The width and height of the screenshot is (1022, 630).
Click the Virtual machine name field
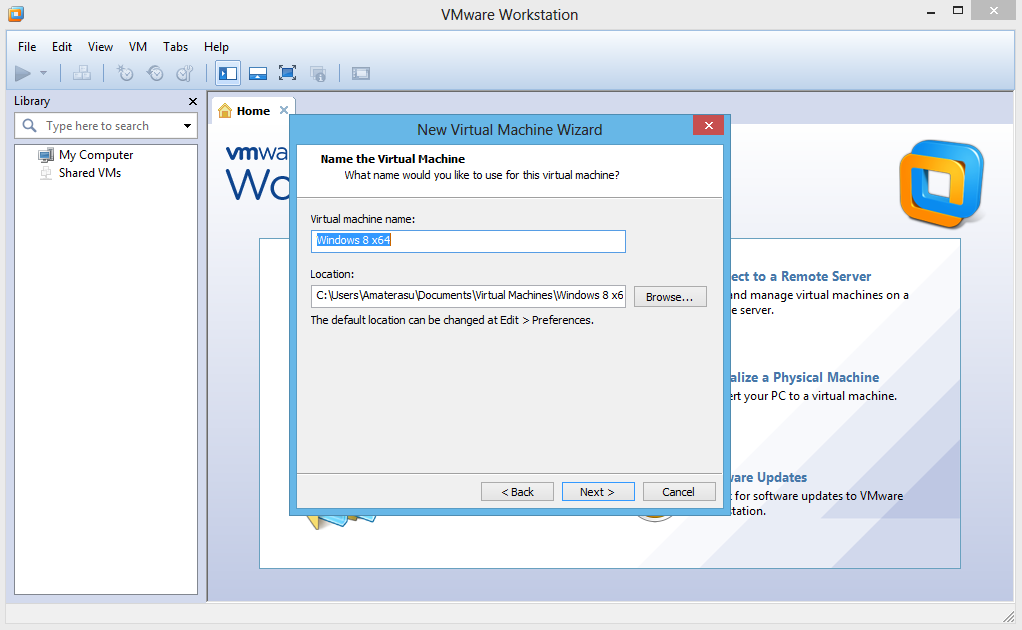[x=468, y=241]
